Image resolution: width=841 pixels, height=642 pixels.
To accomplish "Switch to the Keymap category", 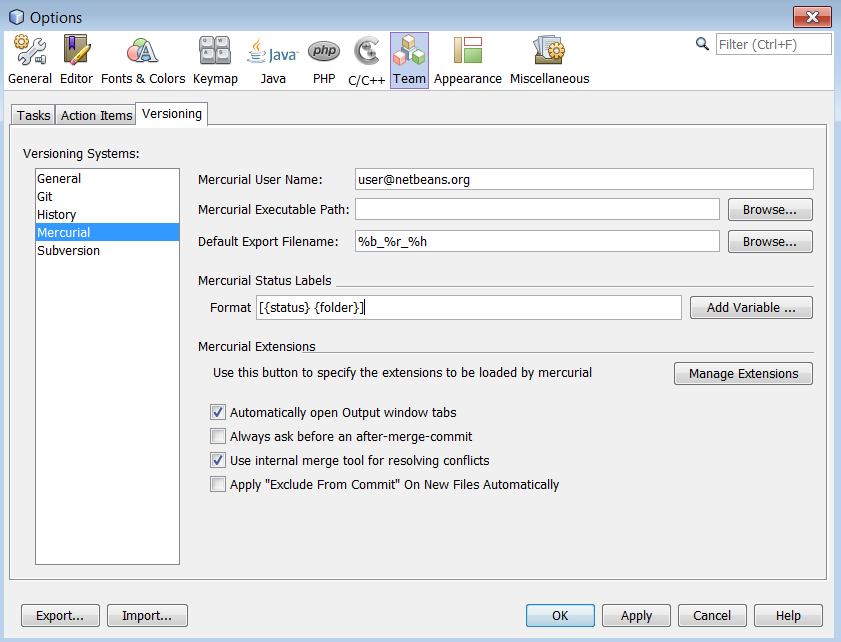I will click(x=215, y=60).
